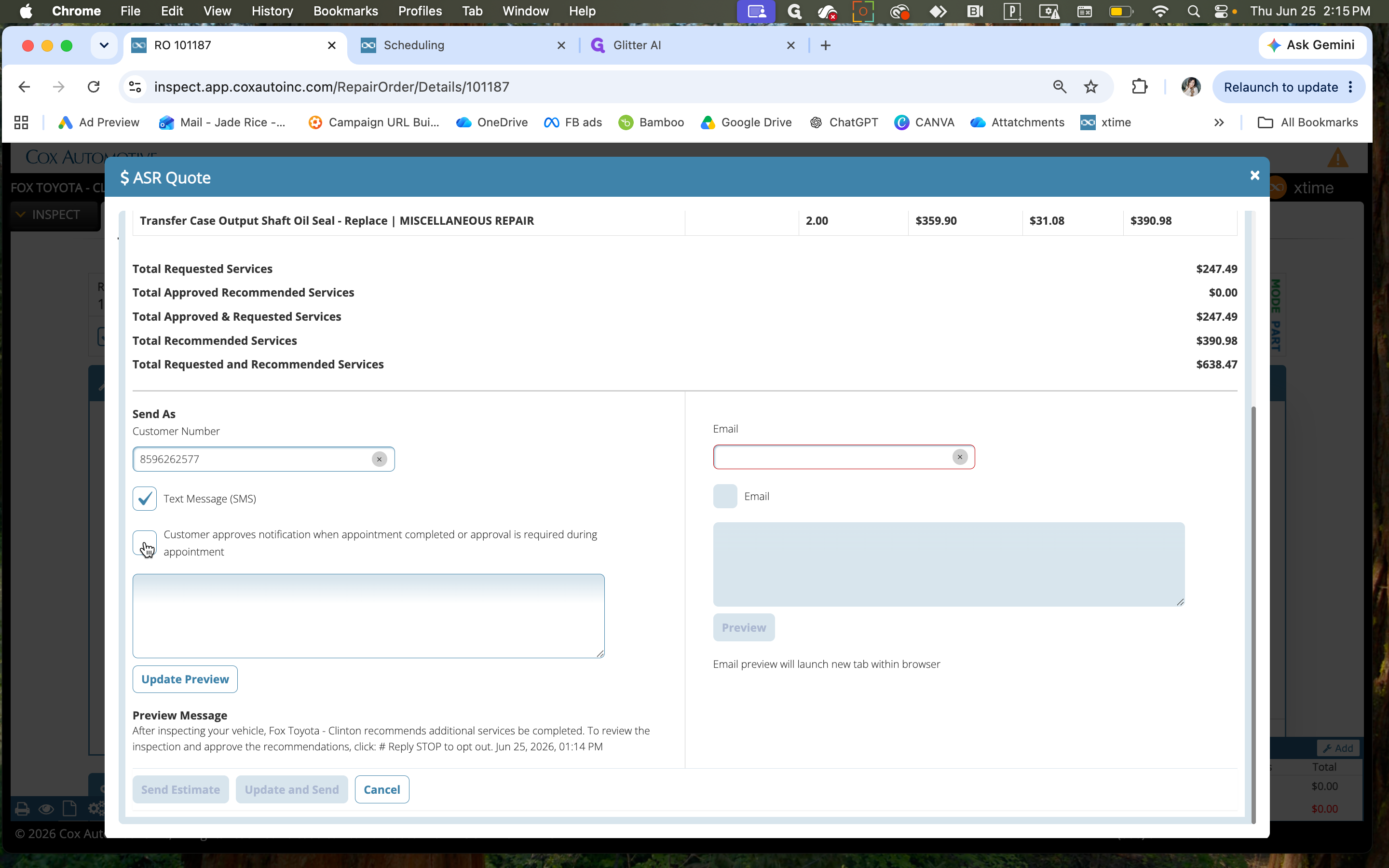Open the Profiles menu
The image size is (1389, 868).
click(x=420, y=11)
